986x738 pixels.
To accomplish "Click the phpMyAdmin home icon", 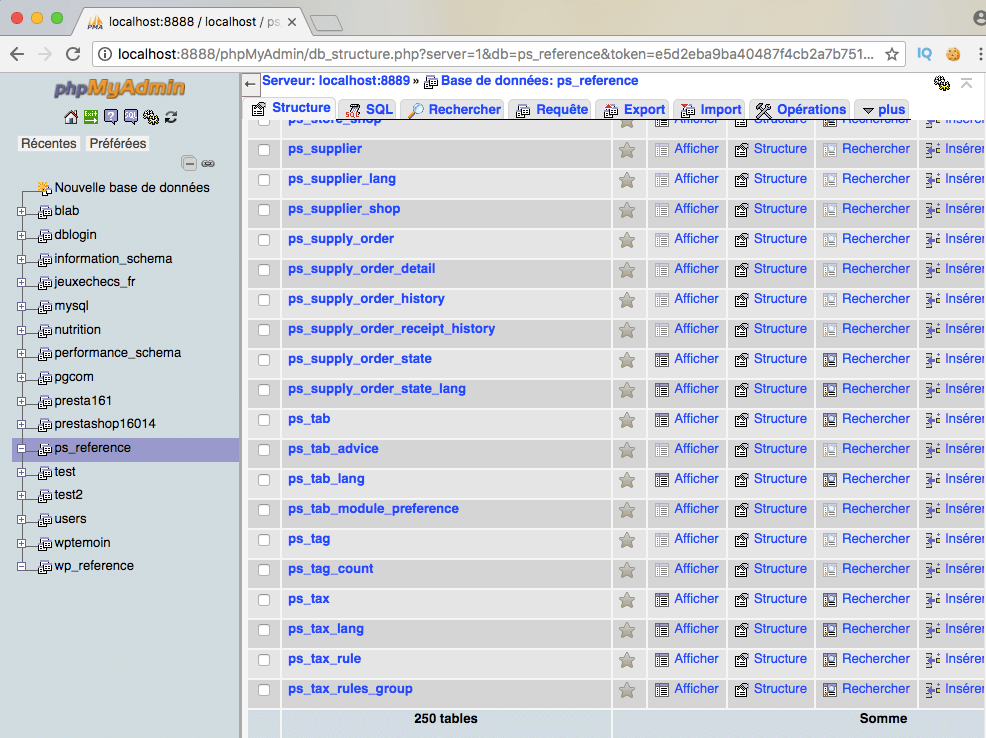I will [71, 117].
